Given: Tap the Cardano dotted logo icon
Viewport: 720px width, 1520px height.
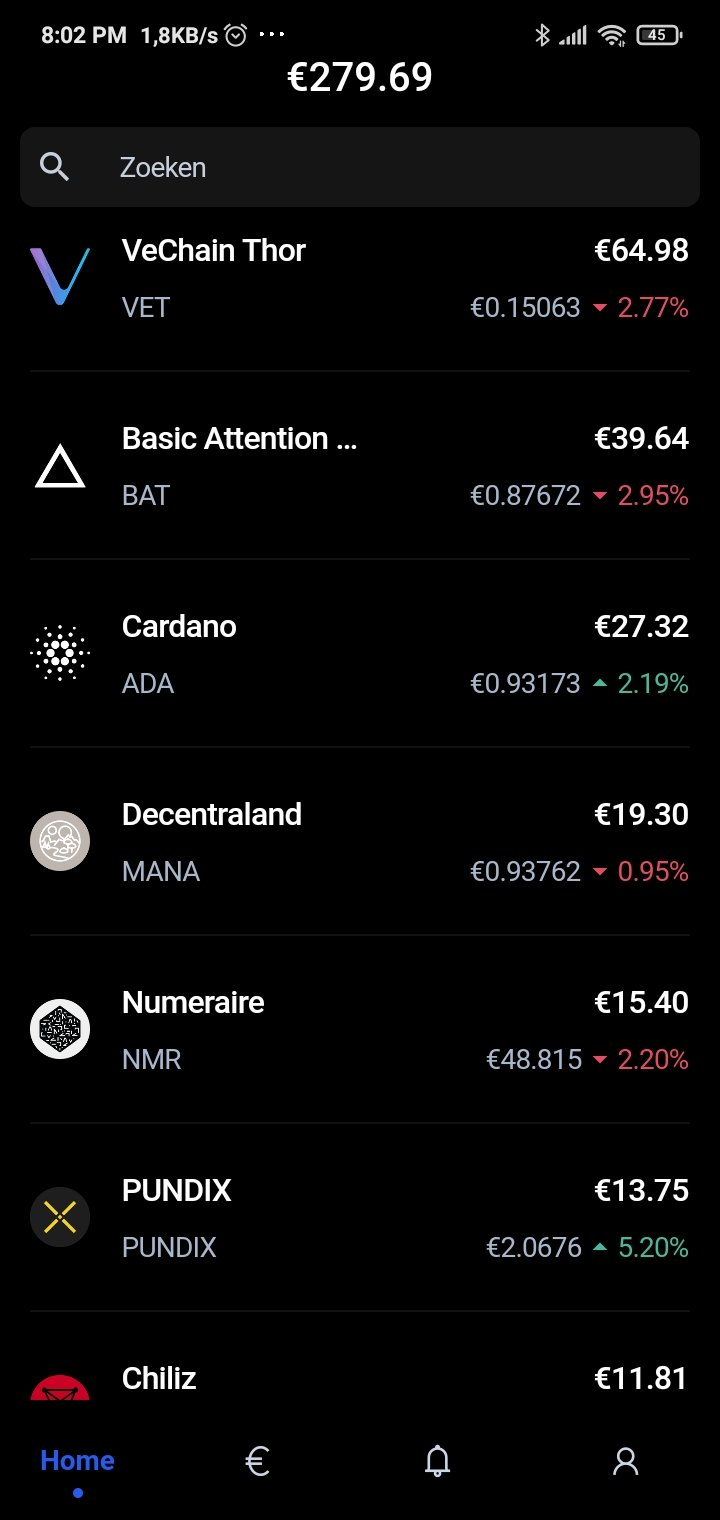Looking at the screenshot, I should click(60, 653).
